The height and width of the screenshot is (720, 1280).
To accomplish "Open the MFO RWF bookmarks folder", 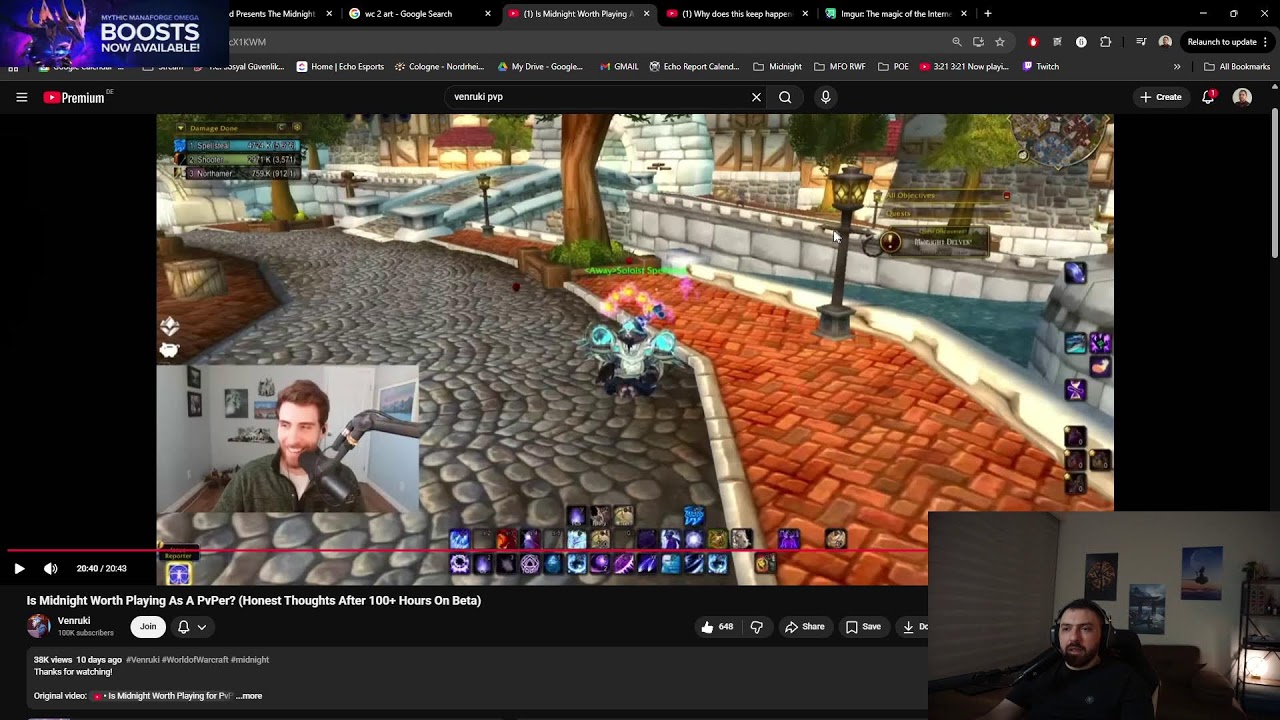I will [840, 67].
